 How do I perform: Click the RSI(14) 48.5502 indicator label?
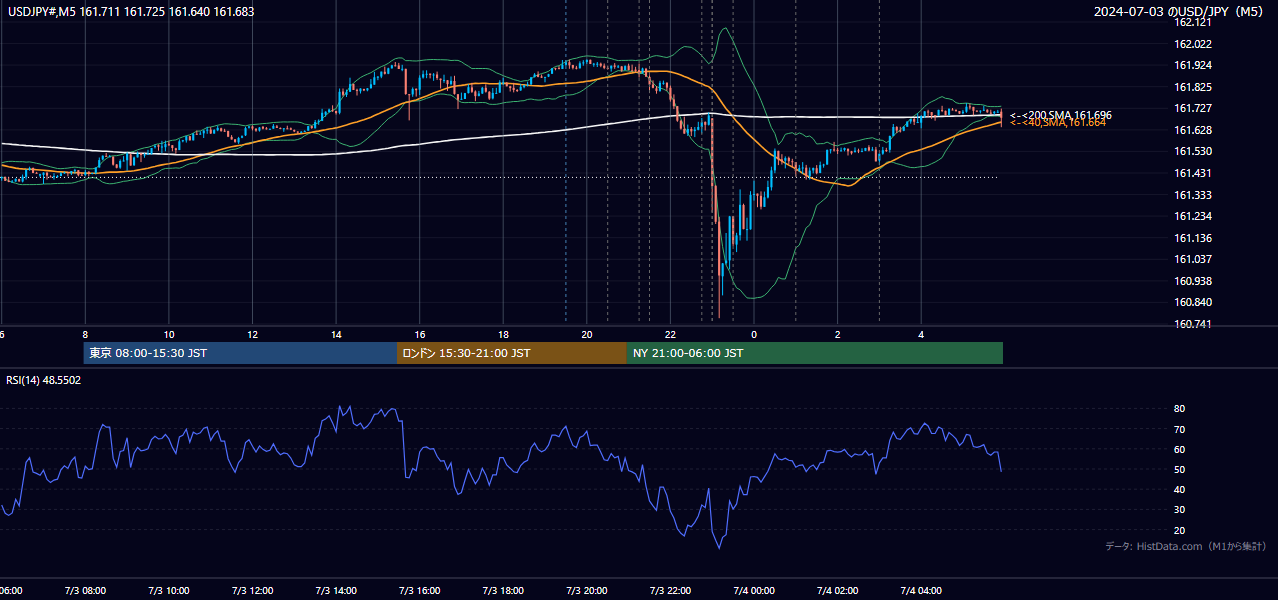(44, 380)
